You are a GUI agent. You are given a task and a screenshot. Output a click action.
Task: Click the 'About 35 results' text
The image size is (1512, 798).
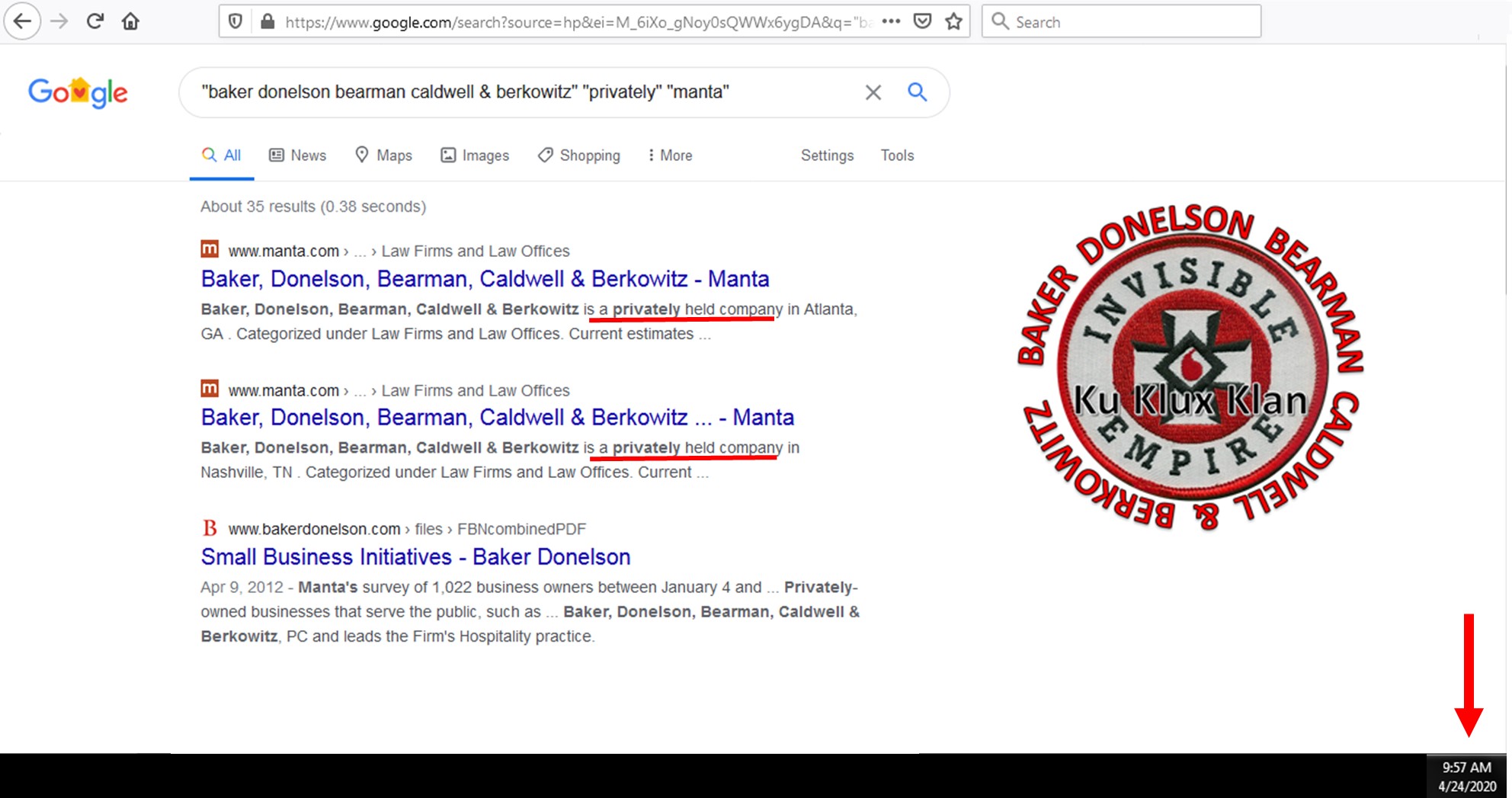click(313, 207)
